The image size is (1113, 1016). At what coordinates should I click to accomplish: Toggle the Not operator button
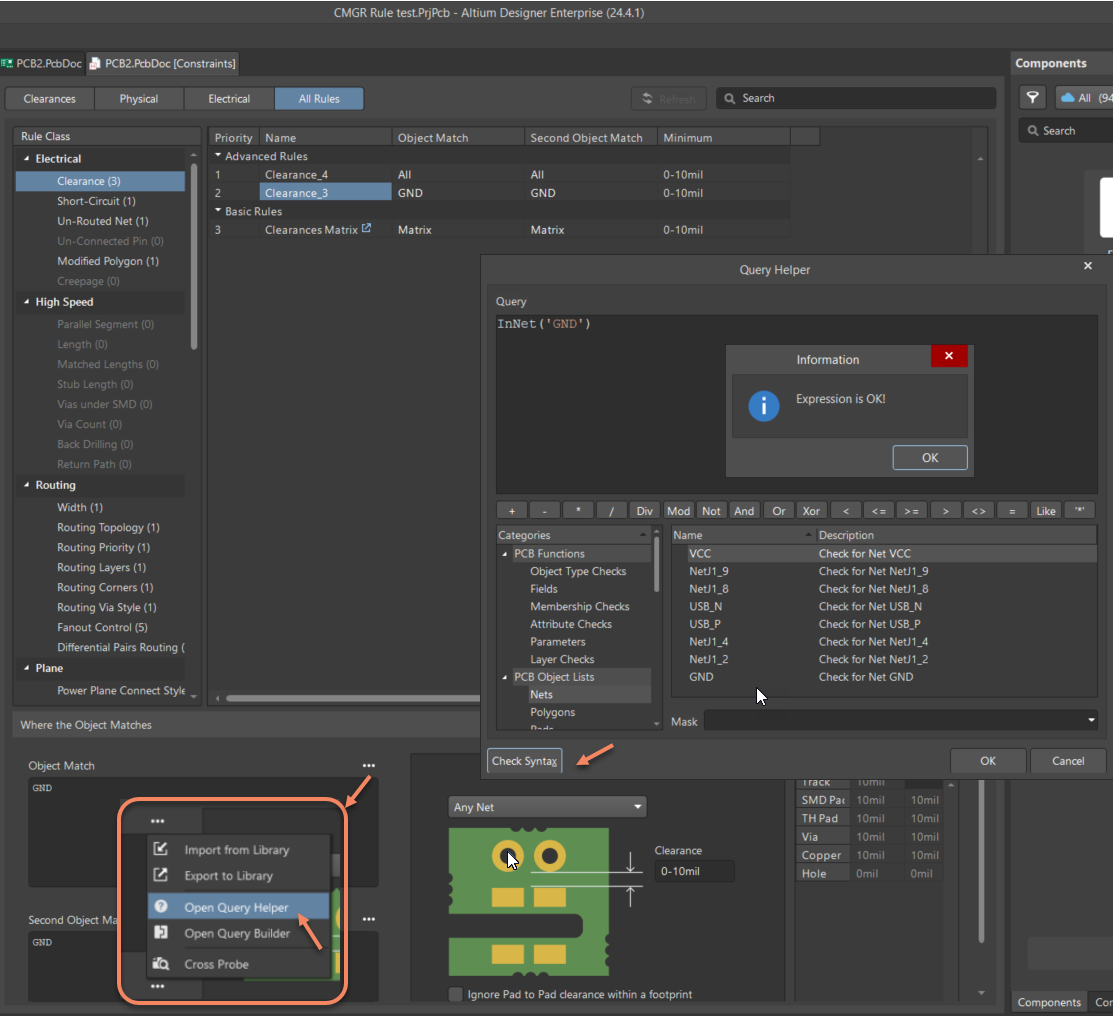pyautogui.click(x=711, y=511)
